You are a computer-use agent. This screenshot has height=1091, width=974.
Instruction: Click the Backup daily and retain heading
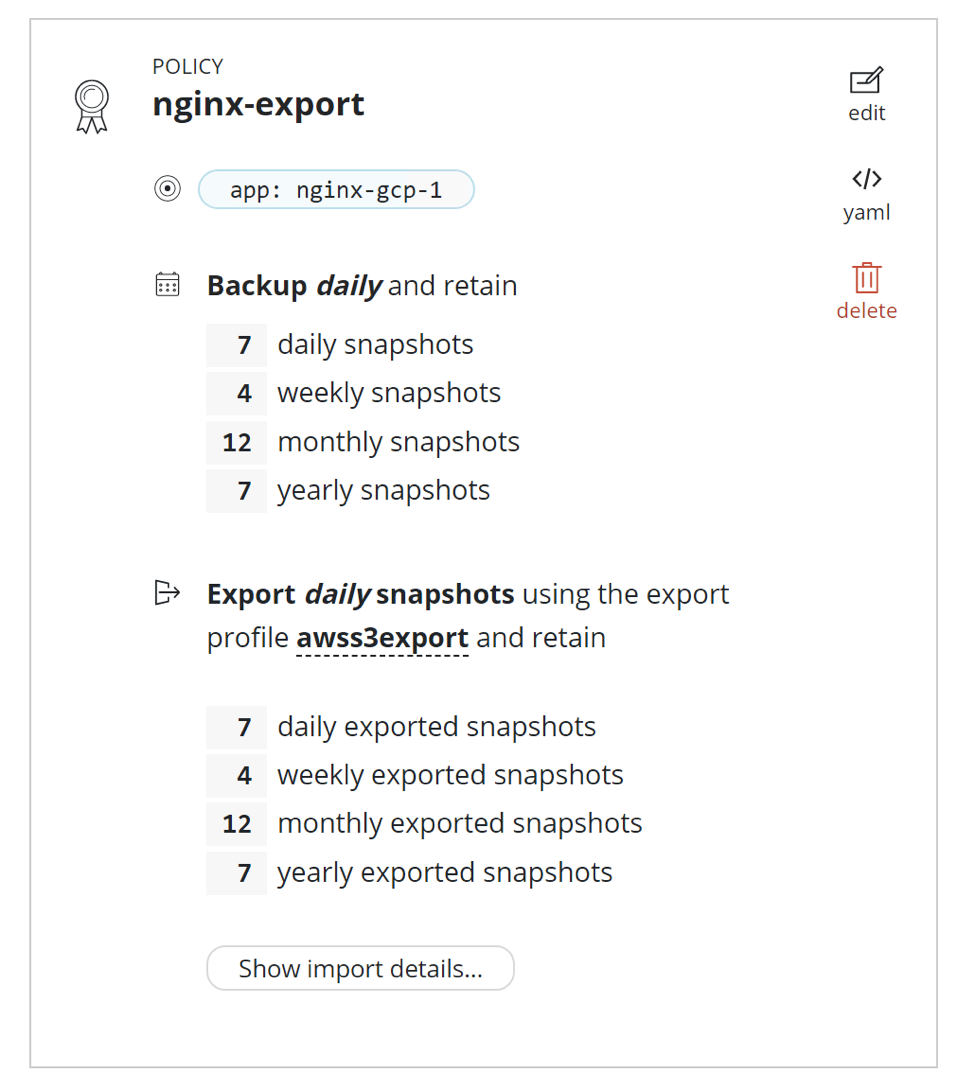pyautogui.click(x=362, y=286)
